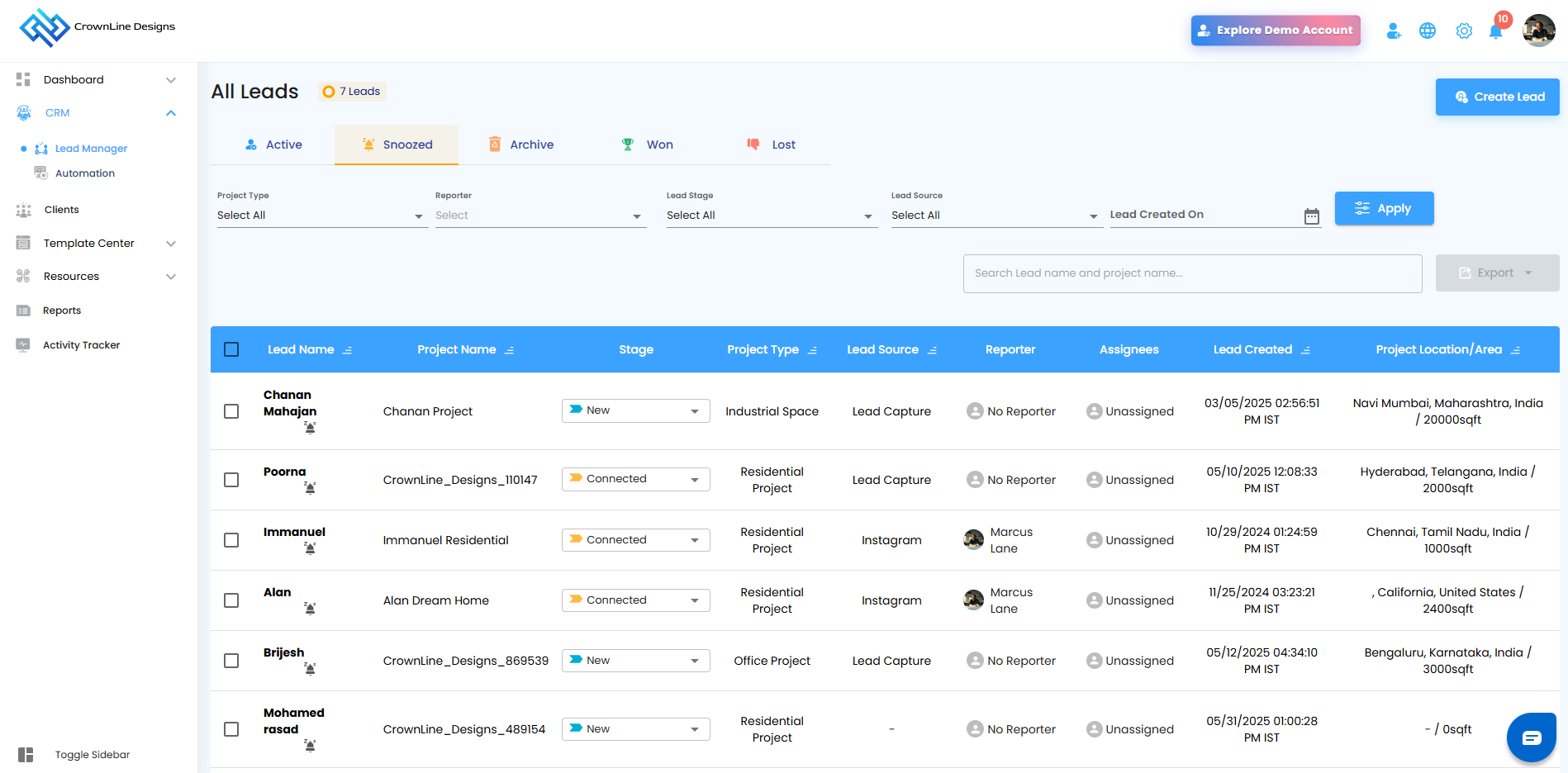Change stage dropdown for Immanuel lead

635,540
